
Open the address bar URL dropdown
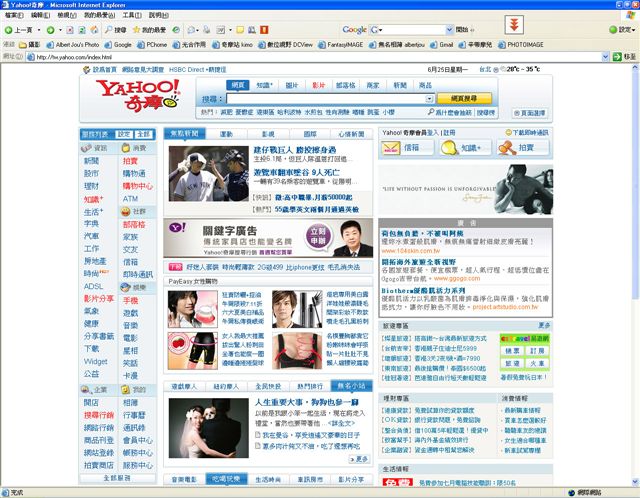tap(605, 57)
